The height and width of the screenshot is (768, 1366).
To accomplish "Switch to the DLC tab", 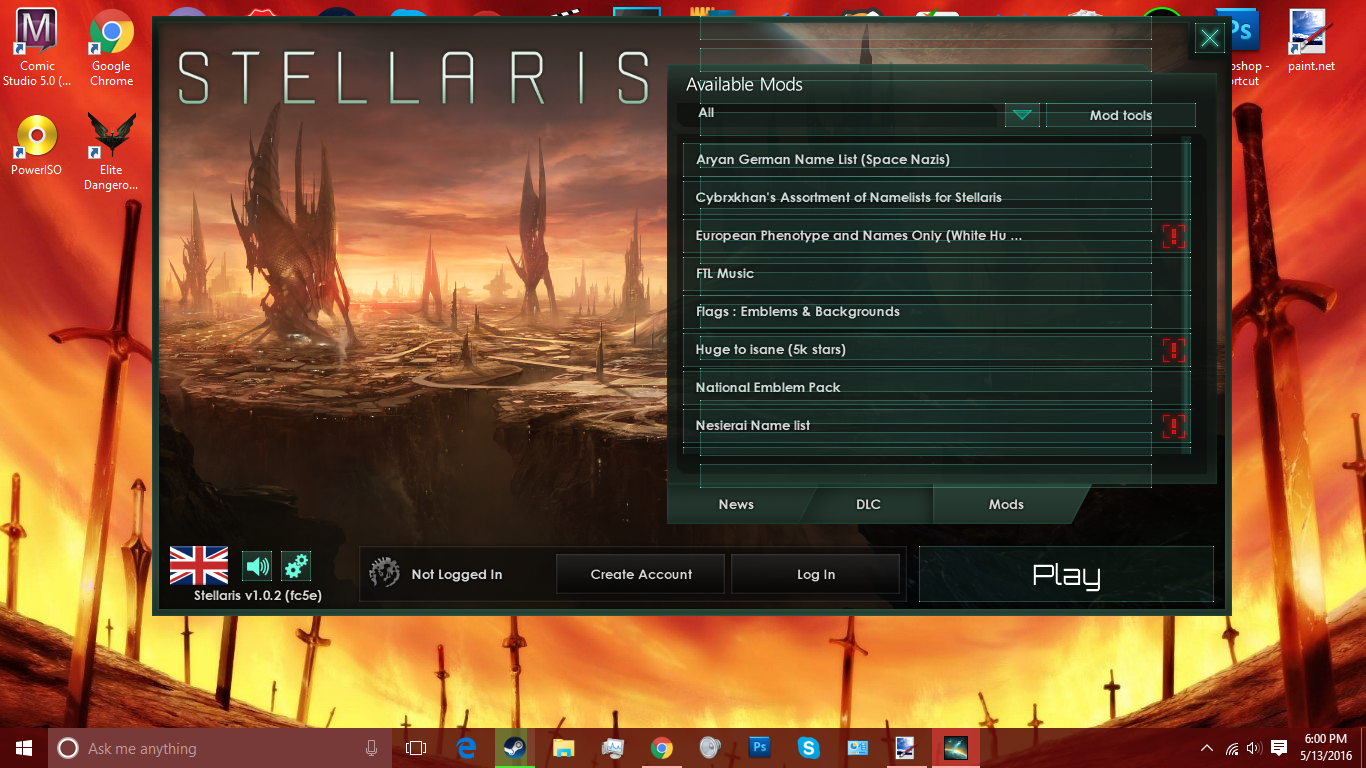I will tap(867, 504).
